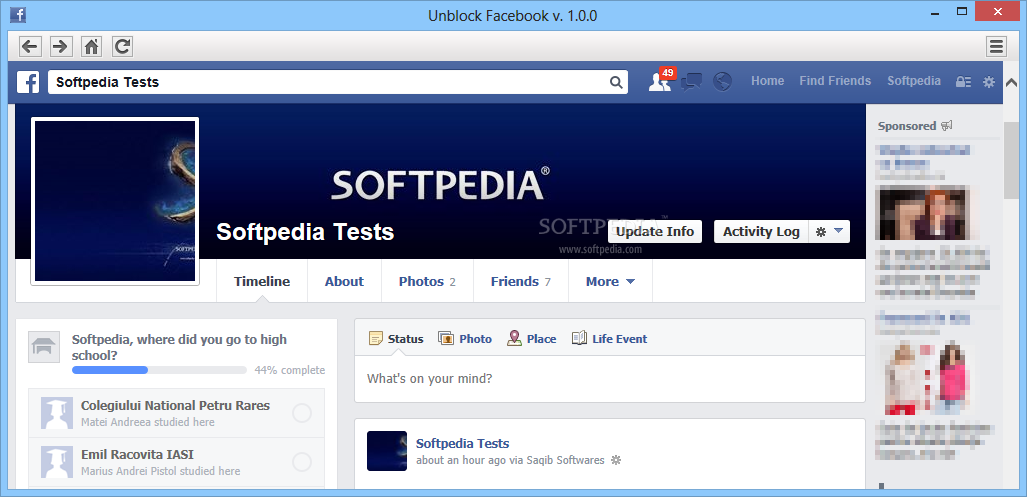Open friend requests icon with 49 badge
Image resolution: width=1027 pixels, height=497 pixels.
coord(660,82)
